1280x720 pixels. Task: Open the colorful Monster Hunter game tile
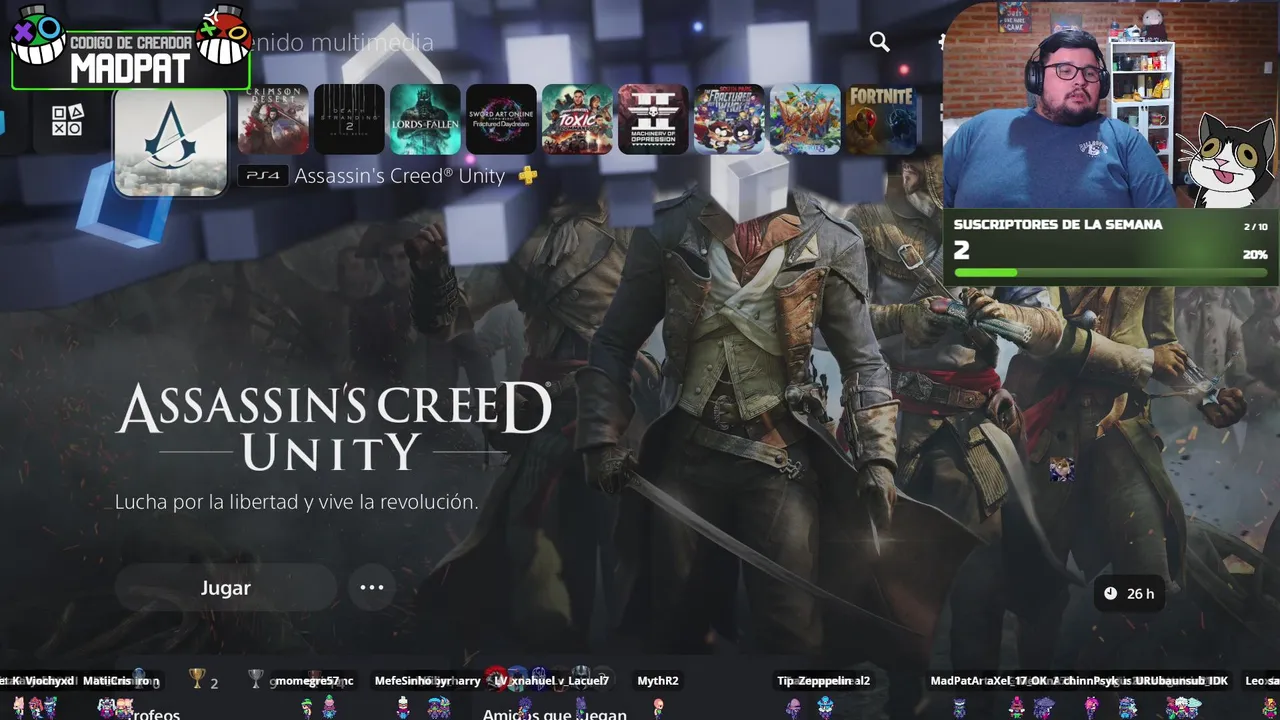(x=805, y=119)
